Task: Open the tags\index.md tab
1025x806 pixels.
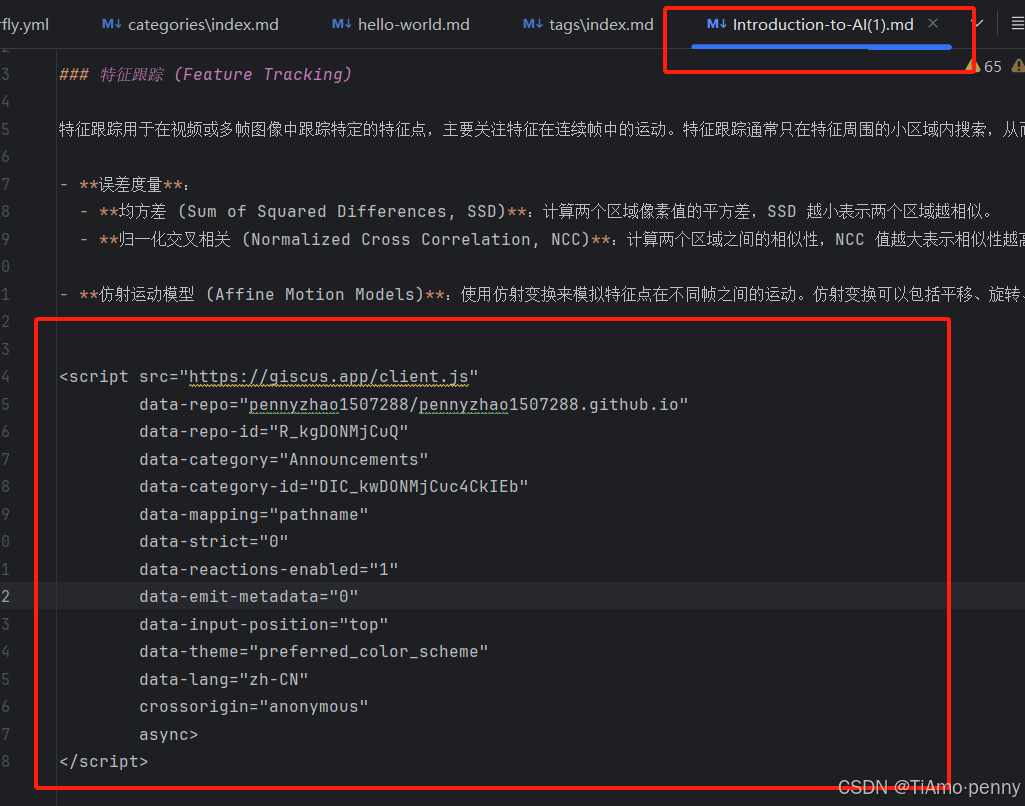Action: pos(601,25)
